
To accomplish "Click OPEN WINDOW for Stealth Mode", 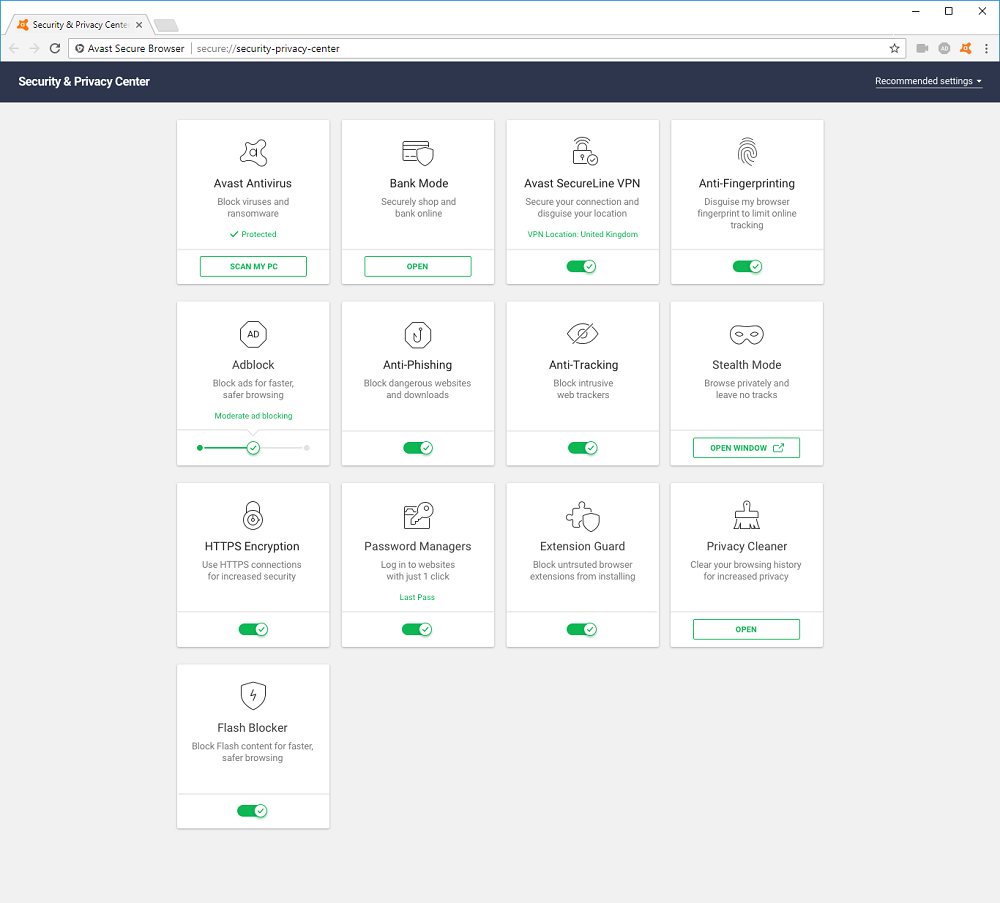I will pos(746,448).
